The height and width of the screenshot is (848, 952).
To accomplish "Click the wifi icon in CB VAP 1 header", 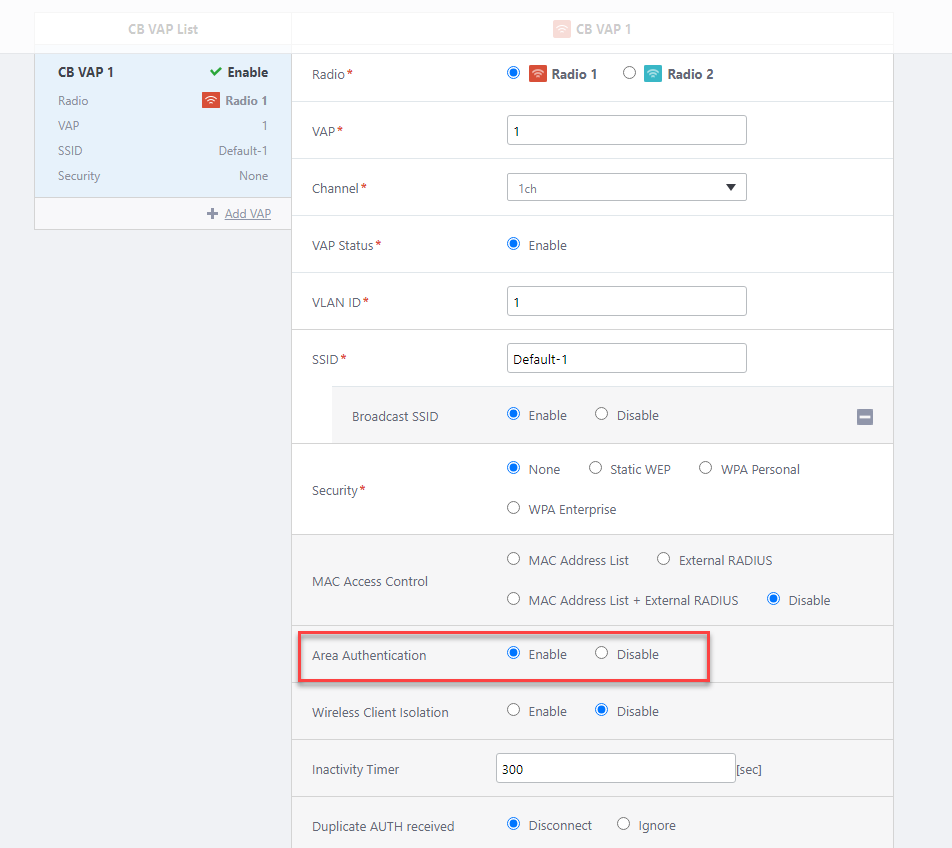I will click(x=562, y=30).
